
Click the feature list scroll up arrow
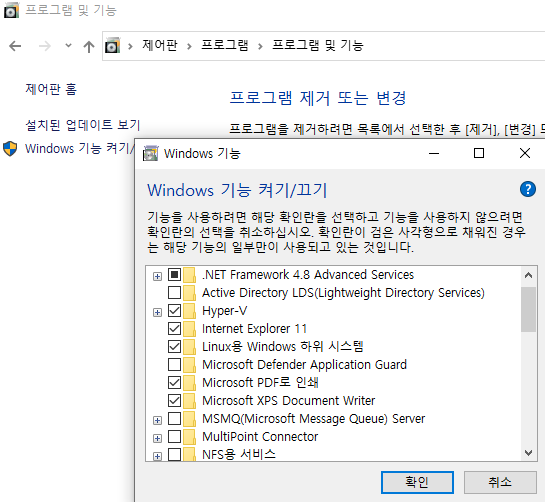tap(528, 276)
